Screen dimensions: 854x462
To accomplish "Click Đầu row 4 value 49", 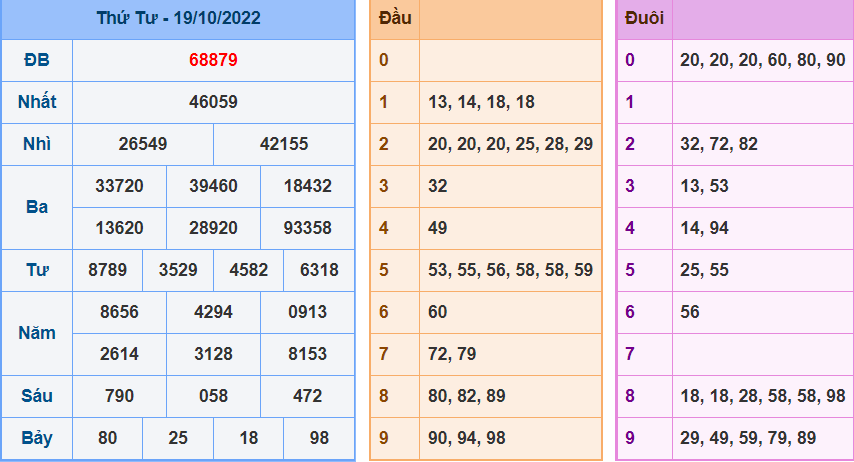I will click(437, 228).
